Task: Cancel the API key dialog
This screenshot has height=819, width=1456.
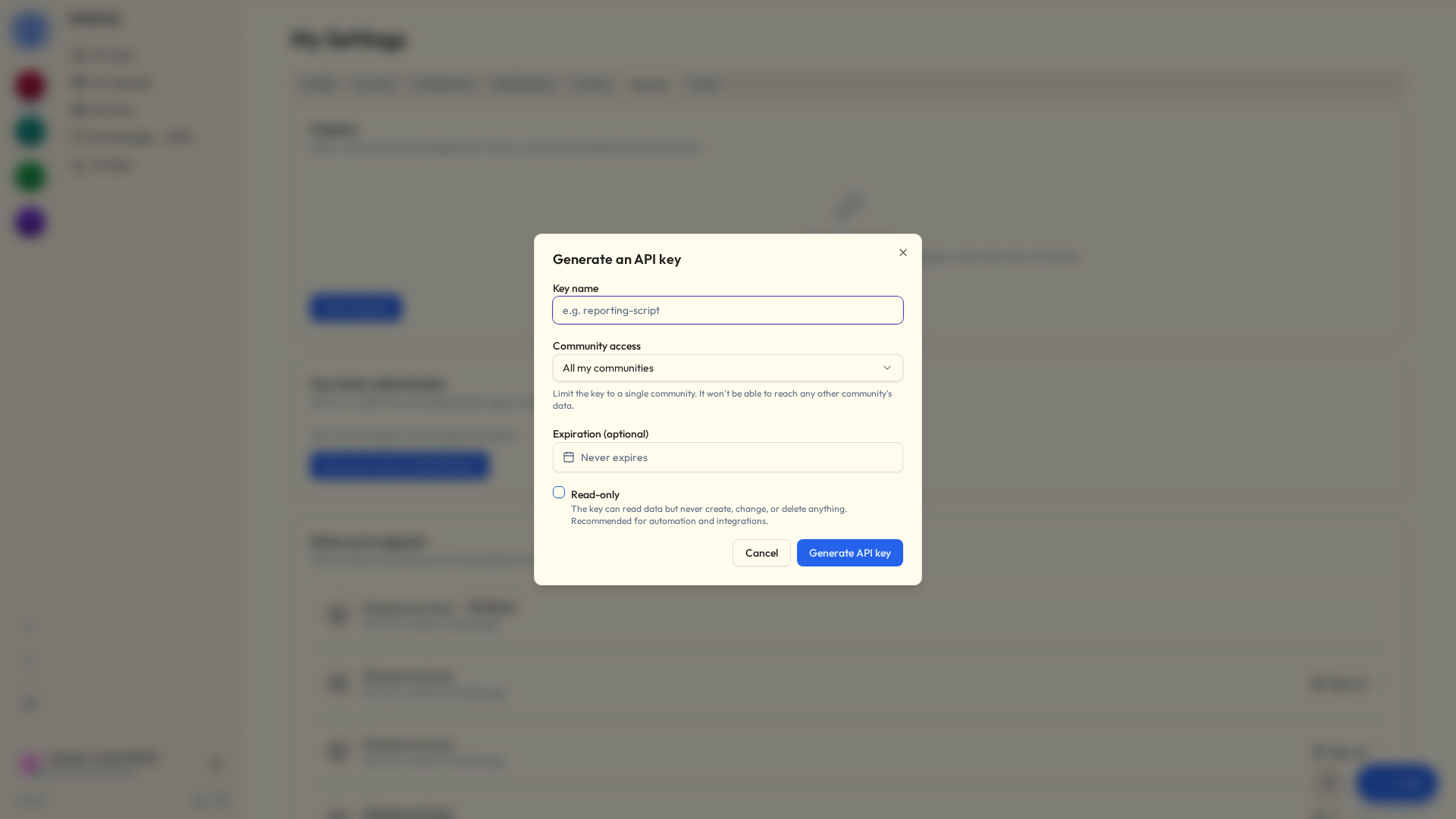Action: [761, 553]
